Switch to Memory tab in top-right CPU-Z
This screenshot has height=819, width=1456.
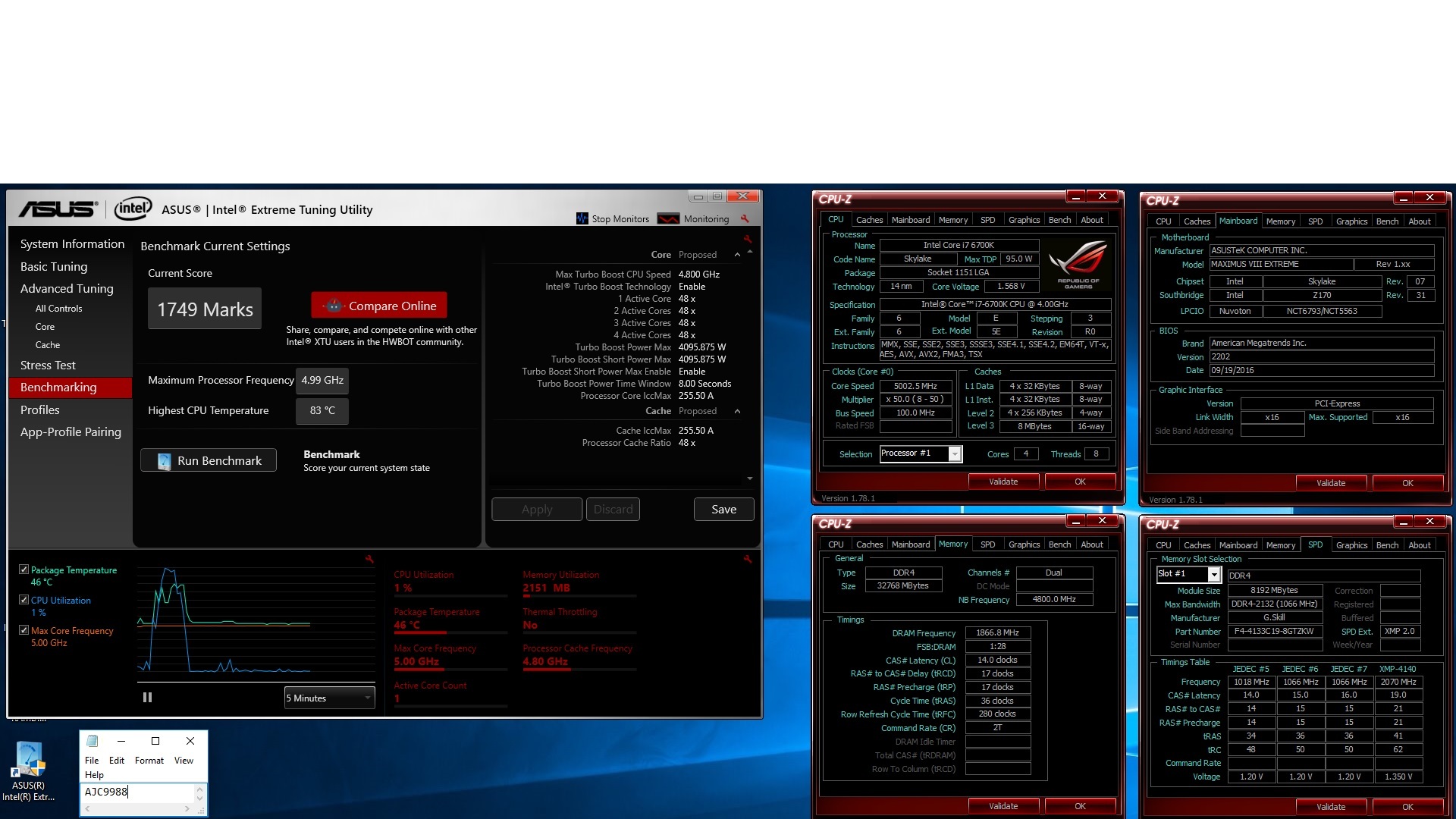(1281, 221)
